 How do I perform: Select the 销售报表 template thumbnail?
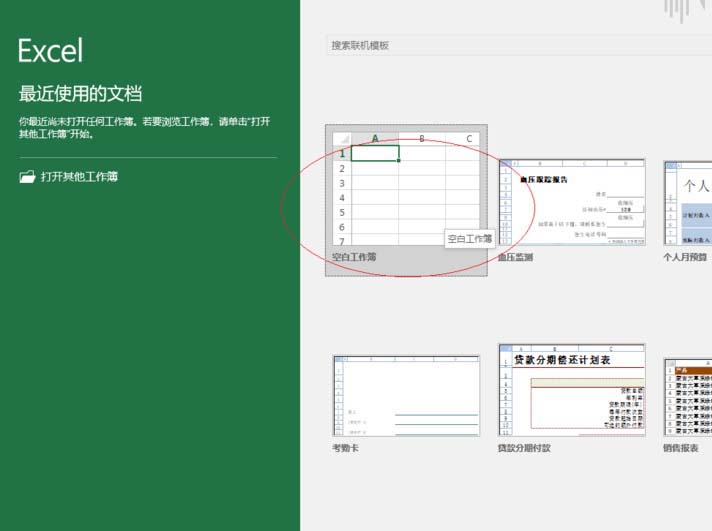click(687, 390)
